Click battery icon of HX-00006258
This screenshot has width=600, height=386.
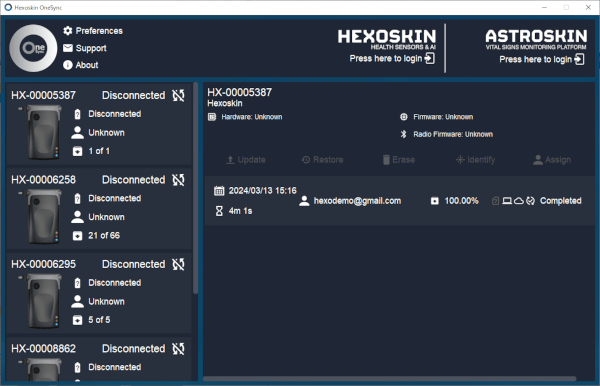[x=78, y=199]
